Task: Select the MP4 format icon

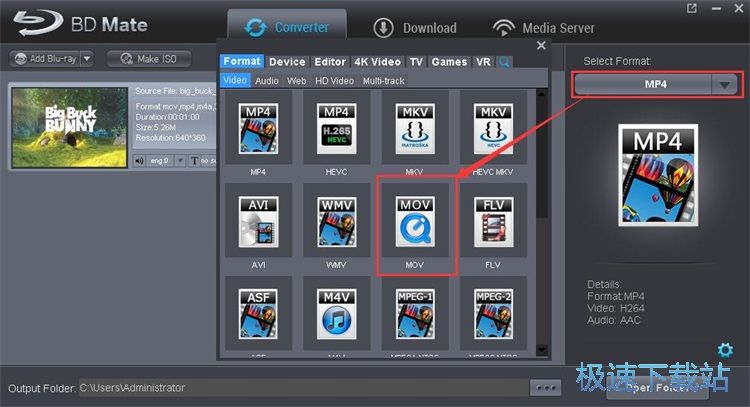Action: pos(258,128)
